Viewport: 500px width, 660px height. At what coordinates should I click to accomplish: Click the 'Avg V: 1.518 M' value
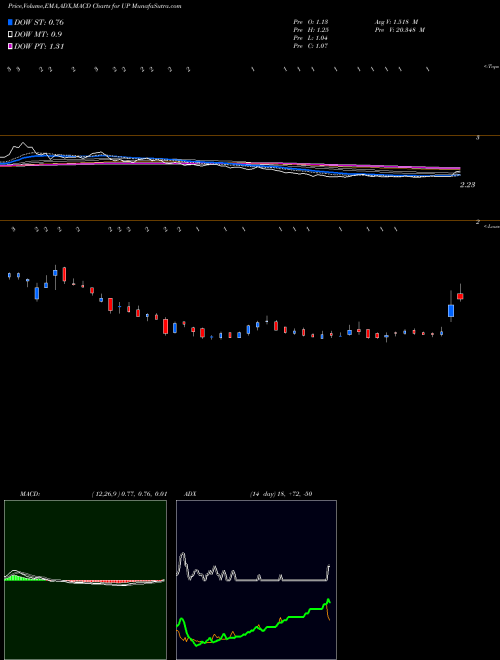[396, 22]
